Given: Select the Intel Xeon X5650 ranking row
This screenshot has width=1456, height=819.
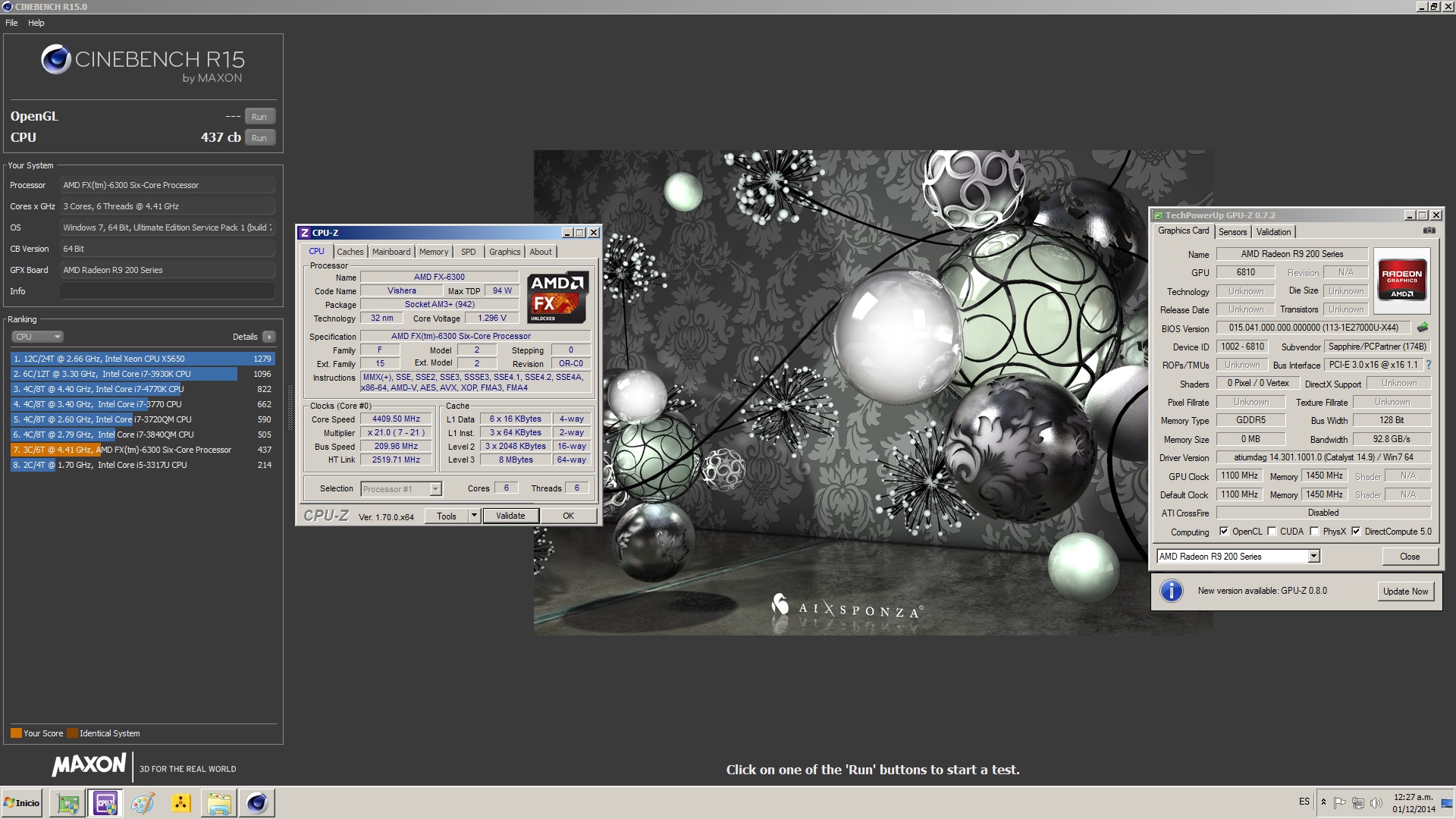Looking at the screenshot, I should tap(143, 359).
